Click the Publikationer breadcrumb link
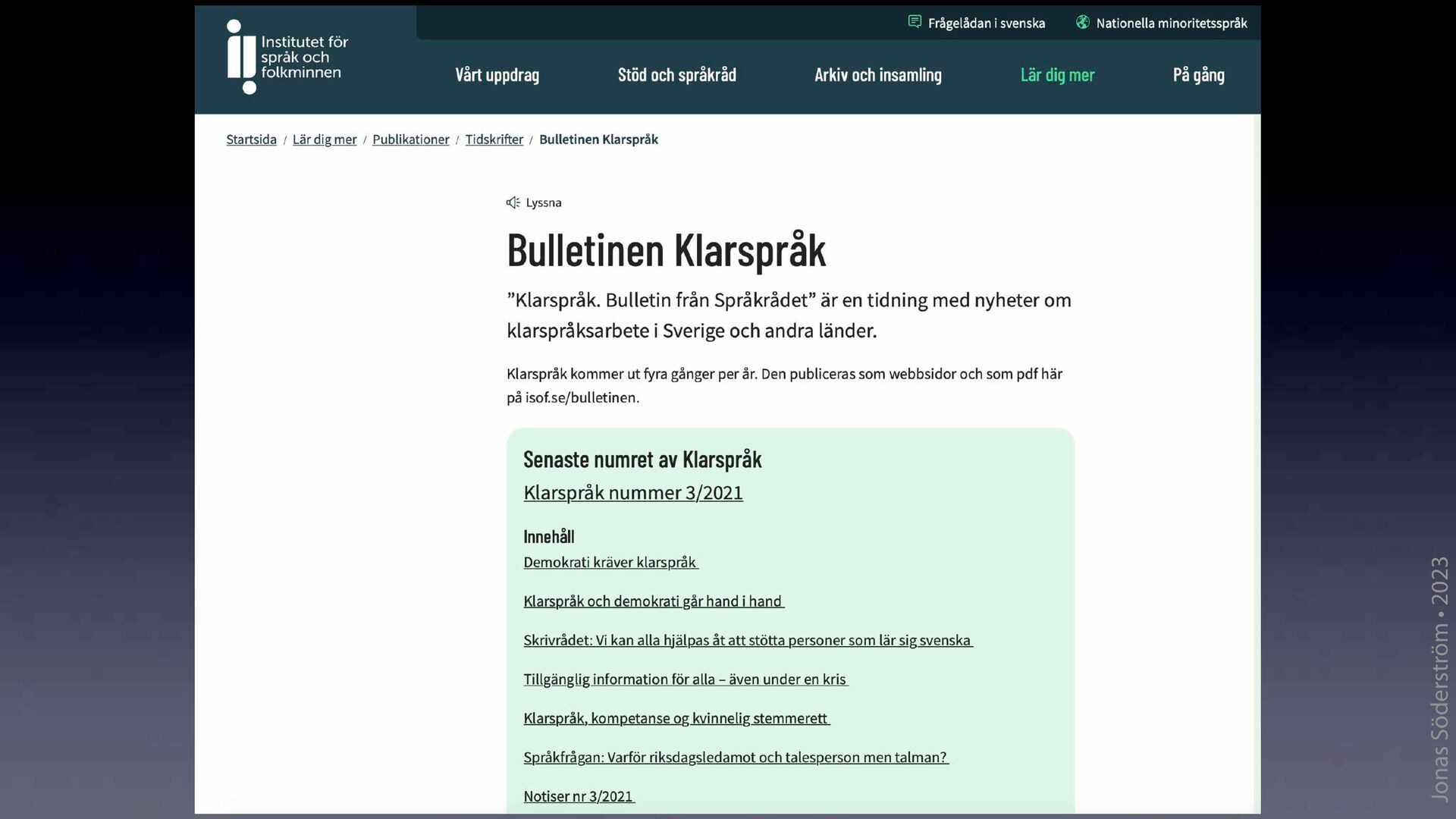 click(410, 140)
